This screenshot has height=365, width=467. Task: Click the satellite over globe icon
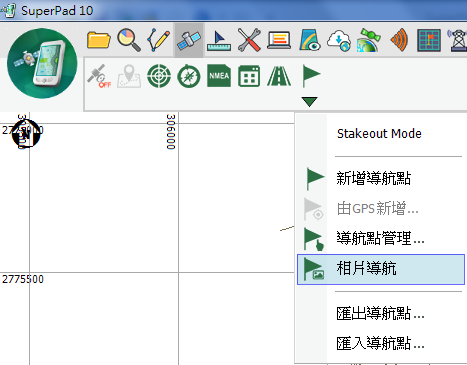pyautogui.click(x=369, y=40)
